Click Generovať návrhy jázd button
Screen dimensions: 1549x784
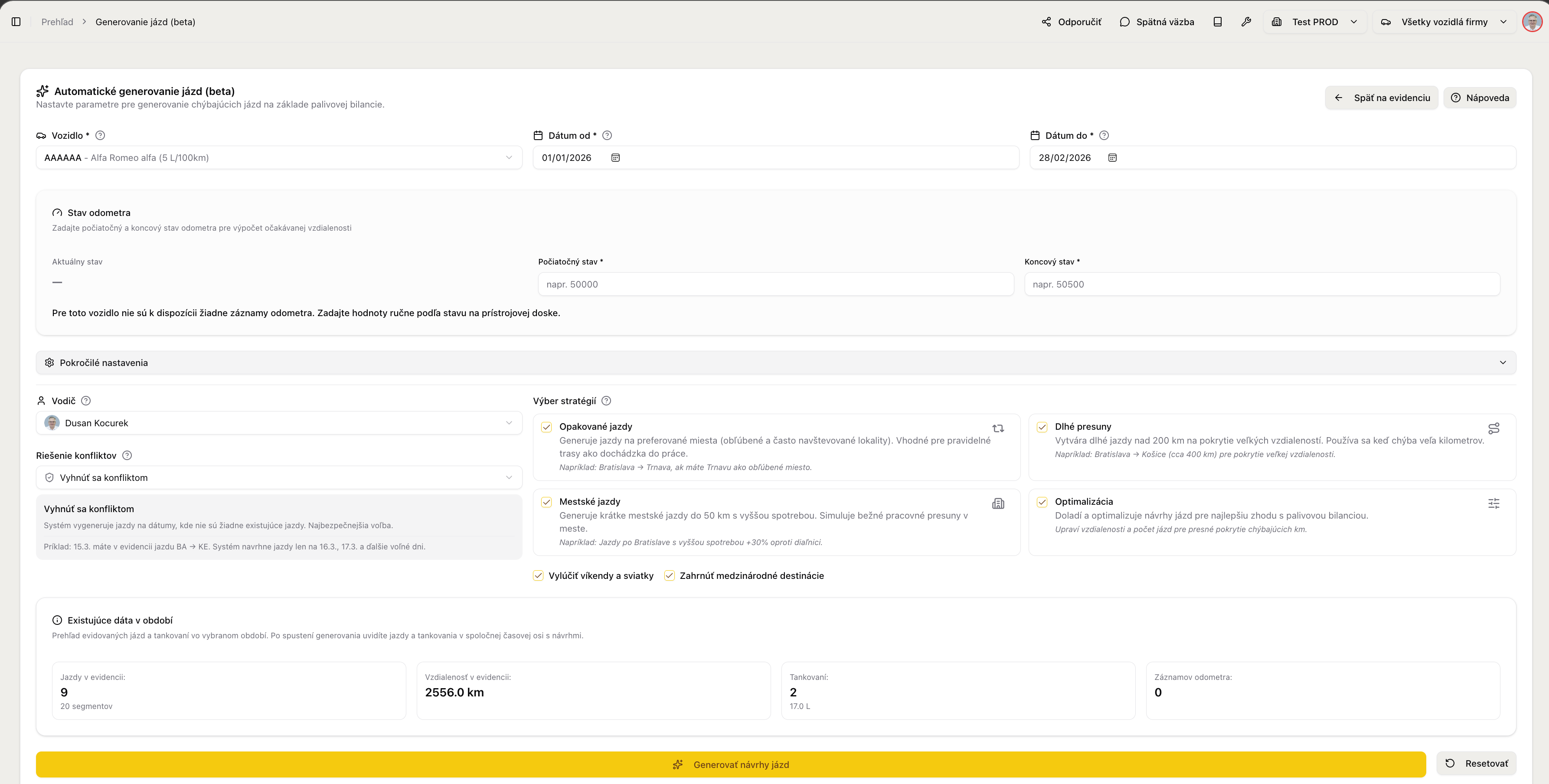click(731, 764)
